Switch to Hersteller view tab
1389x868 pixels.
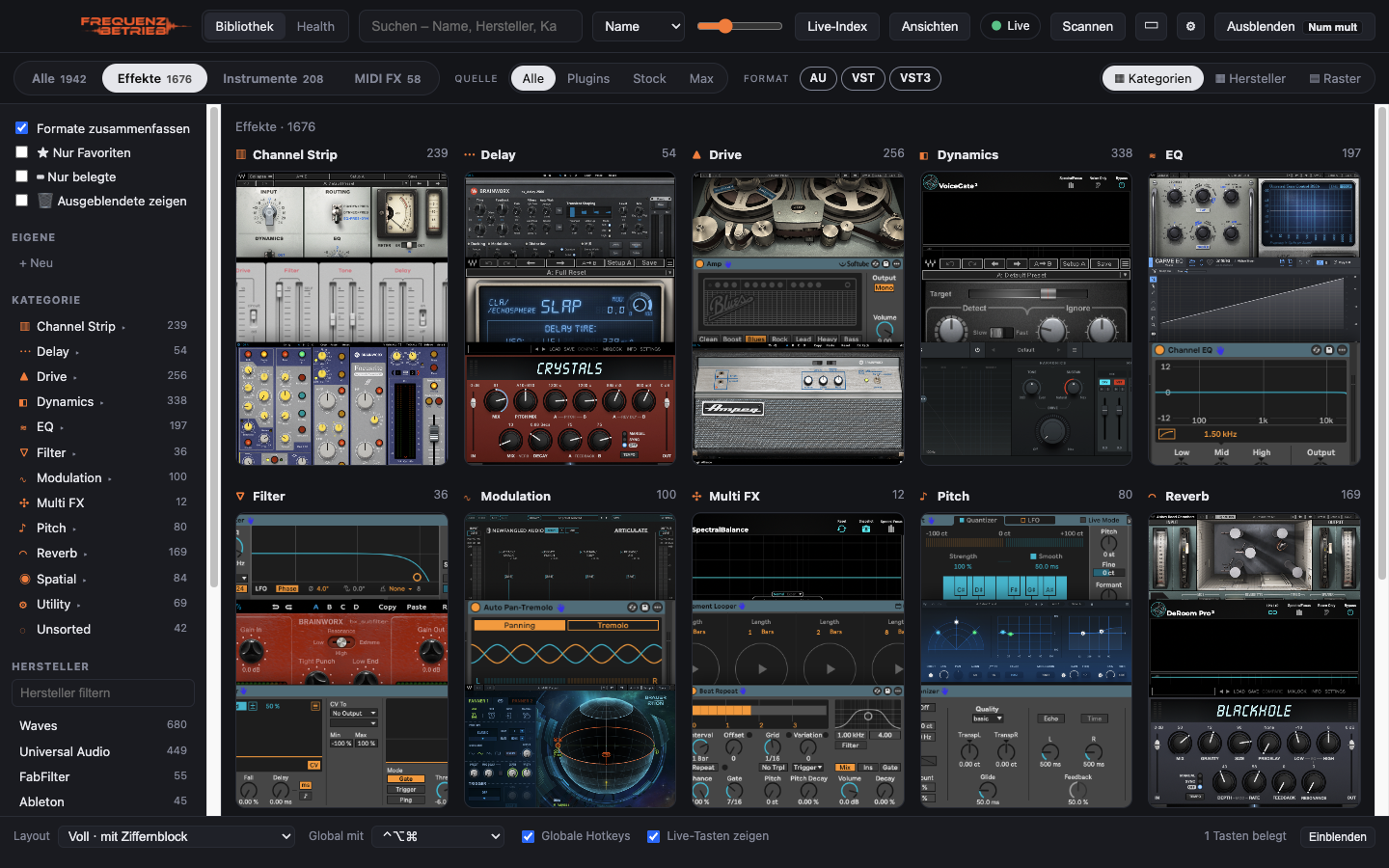click(x=1250, y=78)
